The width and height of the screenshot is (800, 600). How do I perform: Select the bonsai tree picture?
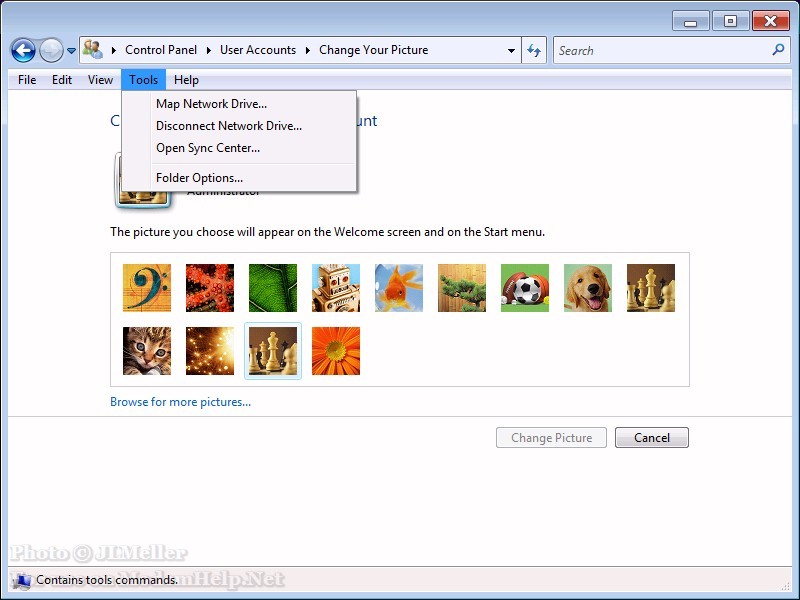462,288
